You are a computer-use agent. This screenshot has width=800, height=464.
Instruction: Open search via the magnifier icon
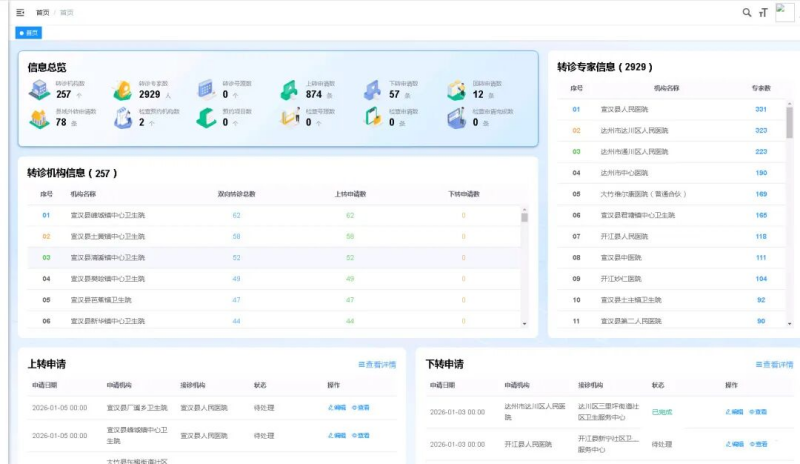click(746, 13)
